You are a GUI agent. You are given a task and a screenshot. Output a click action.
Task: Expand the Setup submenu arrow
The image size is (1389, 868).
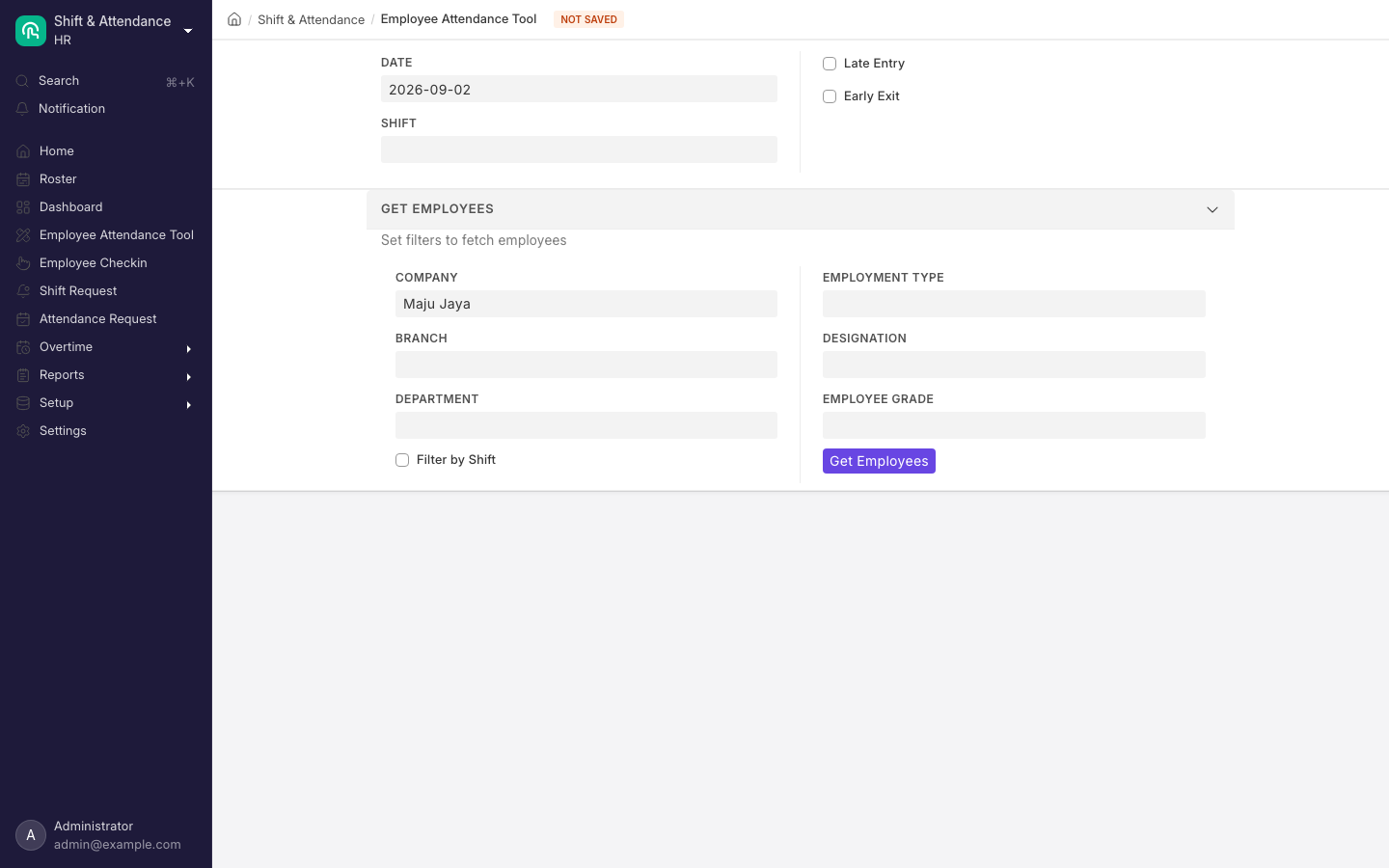(189, 404)
